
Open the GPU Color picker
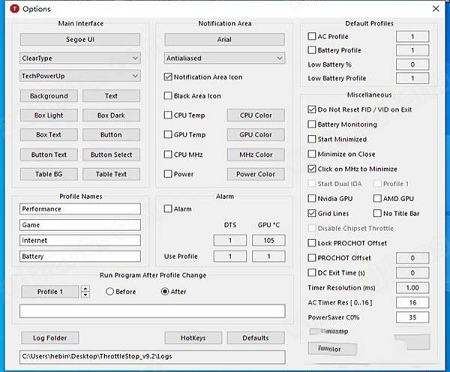[x=256, y=135]
